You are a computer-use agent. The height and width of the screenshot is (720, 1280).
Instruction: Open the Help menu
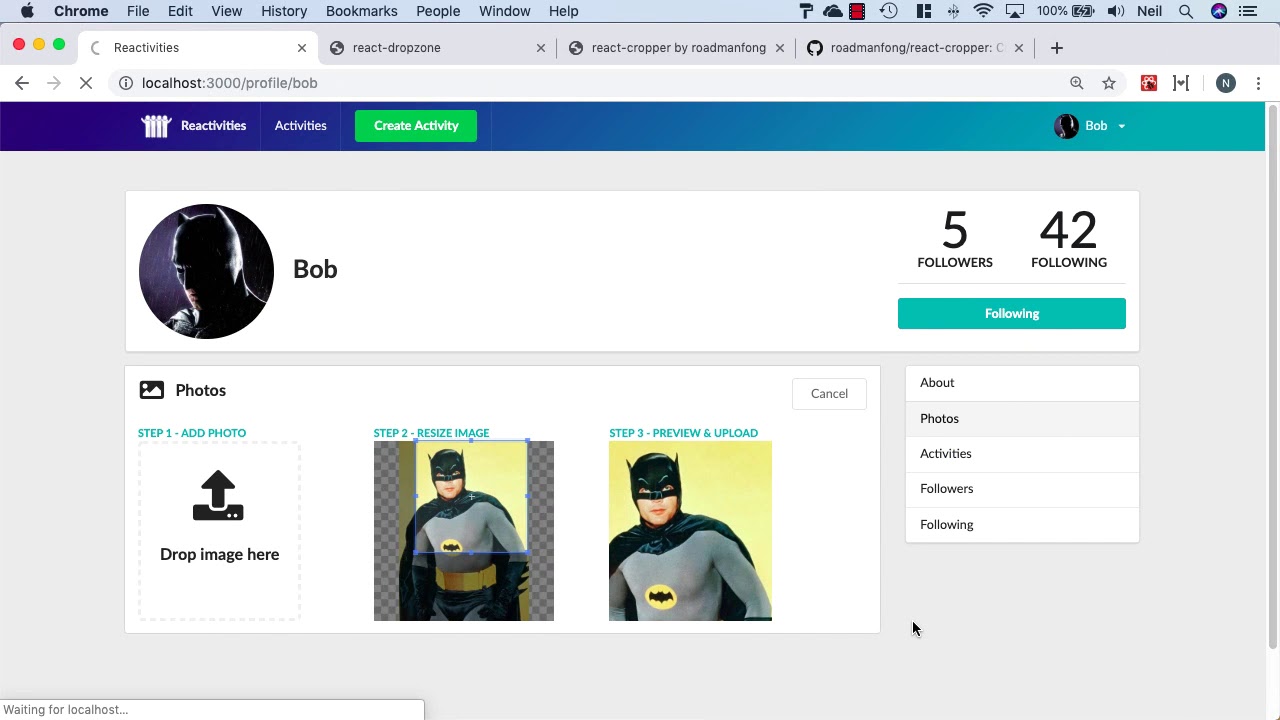click(x=564, y=11)
